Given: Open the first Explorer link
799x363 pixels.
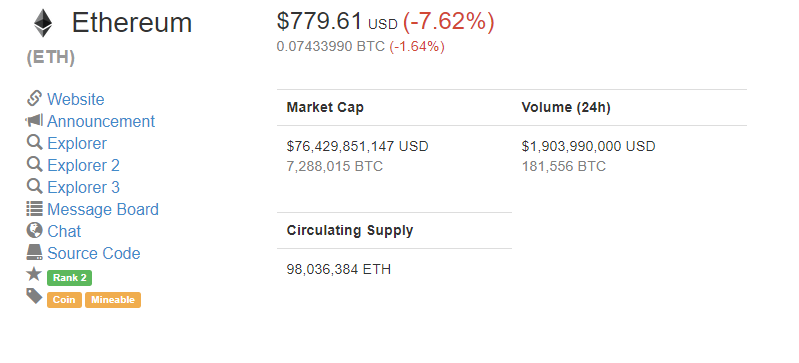Looking at the screenshot, I should coord(77,143).
